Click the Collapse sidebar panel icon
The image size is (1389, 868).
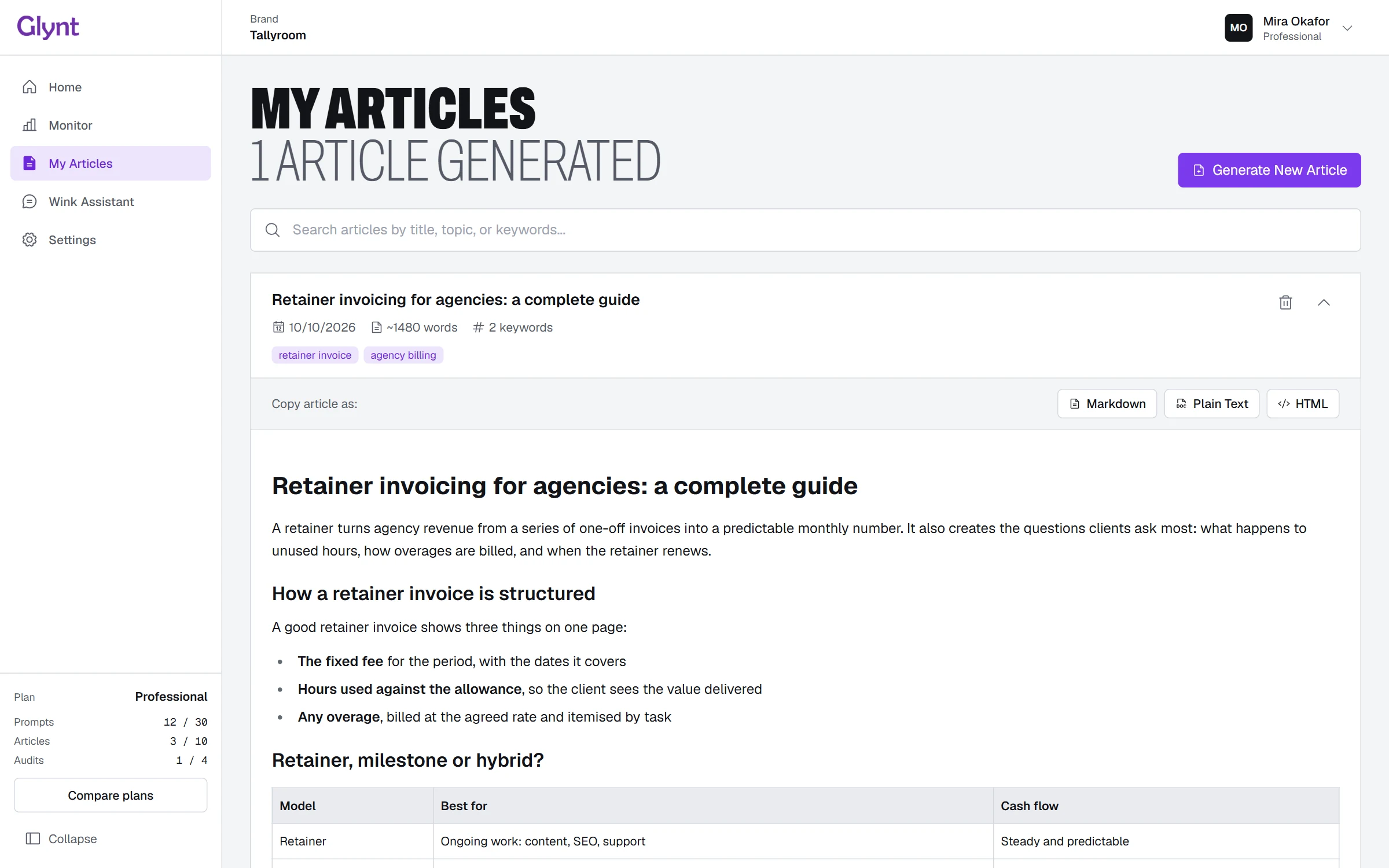point(33,838)
